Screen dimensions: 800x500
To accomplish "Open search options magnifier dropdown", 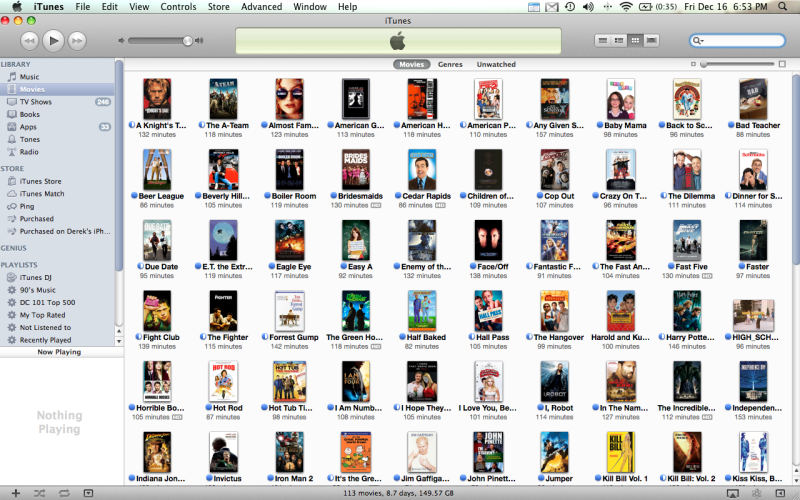I will tap(697, 41).
